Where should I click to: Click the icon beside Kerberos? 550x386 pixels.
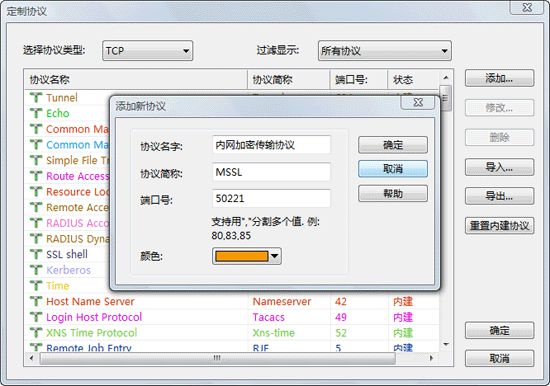36,270
